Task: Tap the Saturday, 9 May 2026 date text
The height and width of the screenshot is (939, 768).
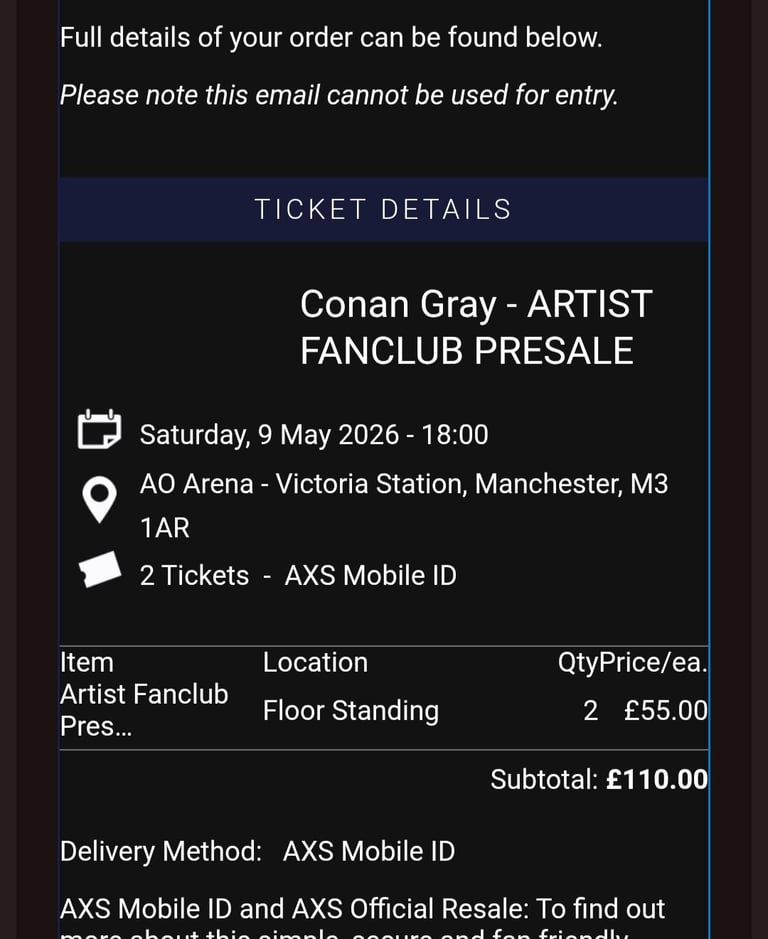Action: 313,435
